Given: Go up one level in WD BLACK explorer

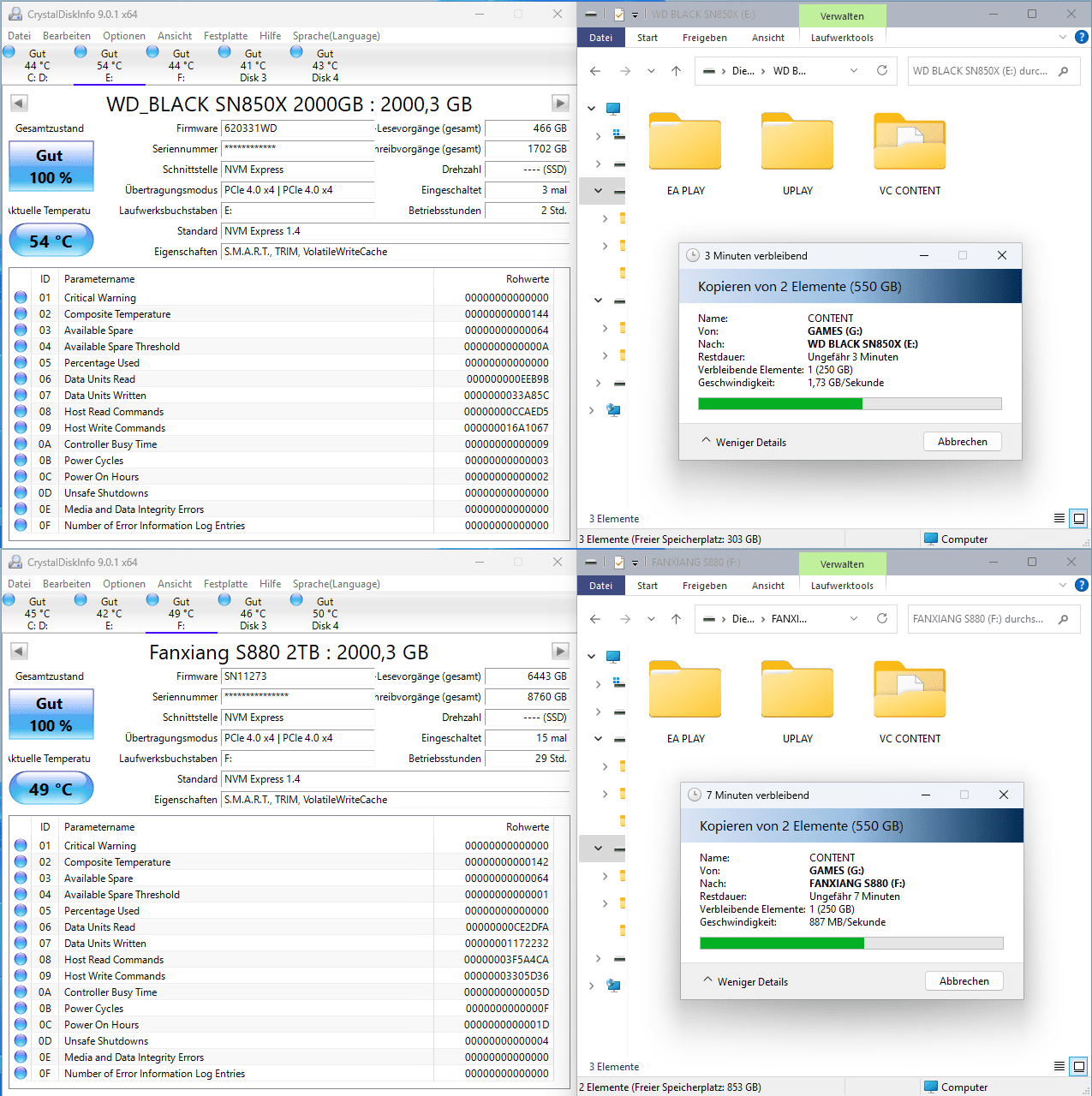Looking at the screenshot, I should [676, 71].
